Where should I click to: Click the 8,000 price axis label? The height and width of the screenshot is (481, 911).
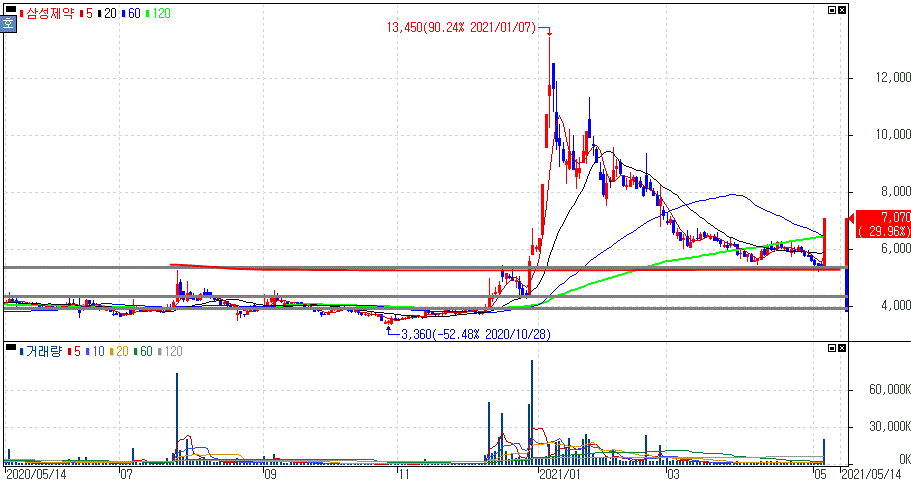(x=896, y=191)
